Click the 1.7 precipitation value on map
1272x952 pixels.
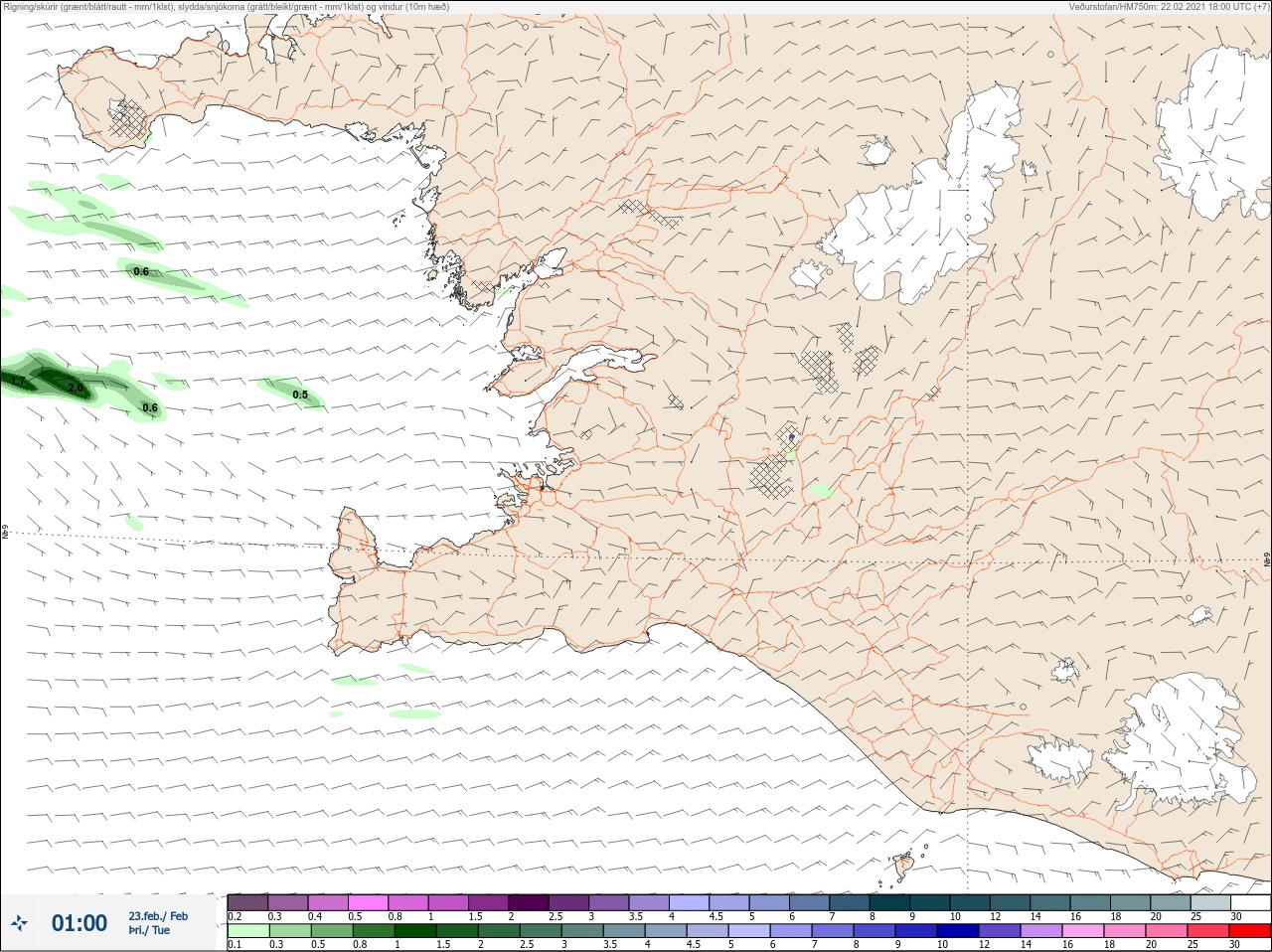(x=18, y=381)
